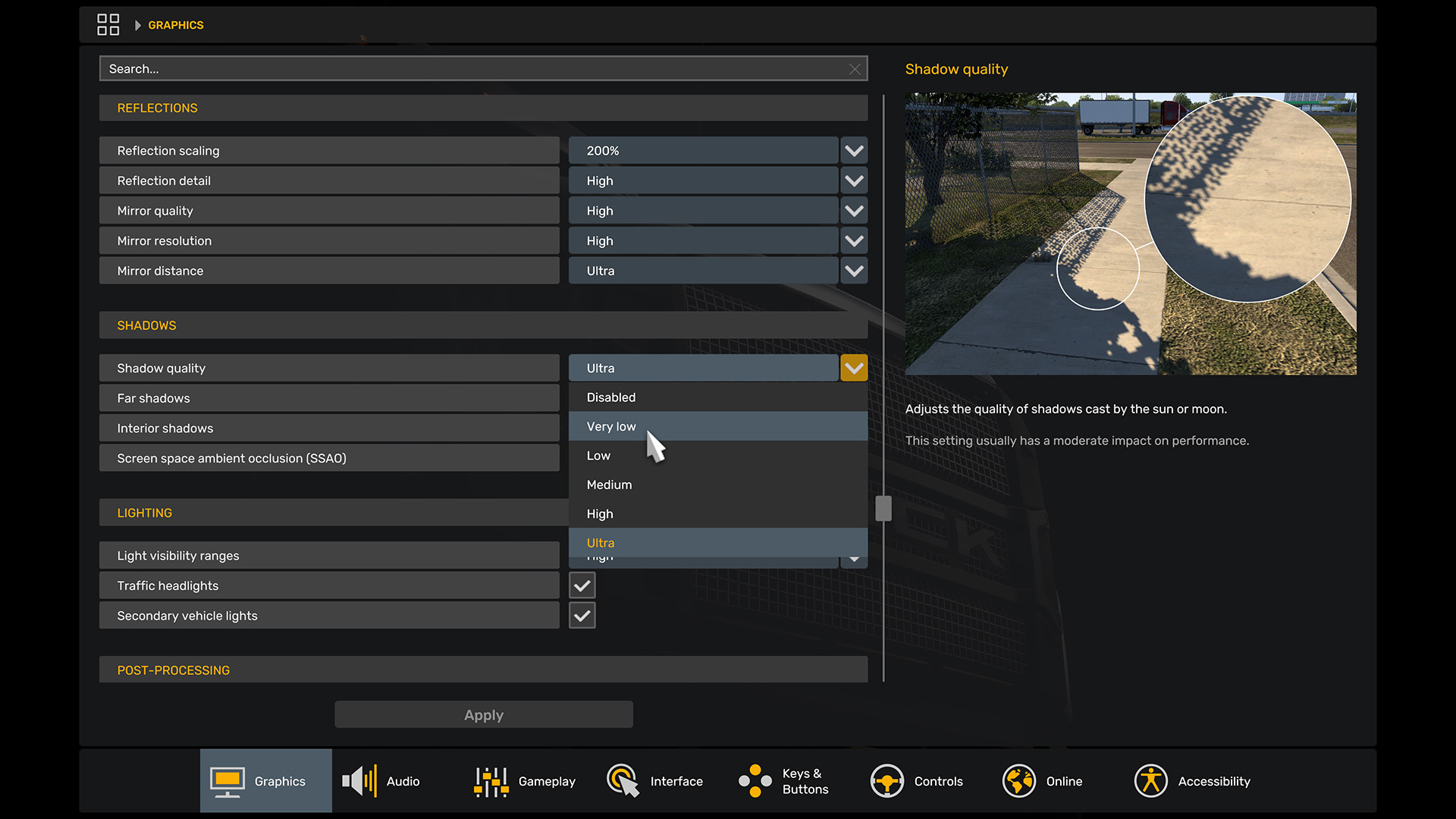Clear the search field with X
This screenshot has width=1456, height=819.
tap(855, 69)
